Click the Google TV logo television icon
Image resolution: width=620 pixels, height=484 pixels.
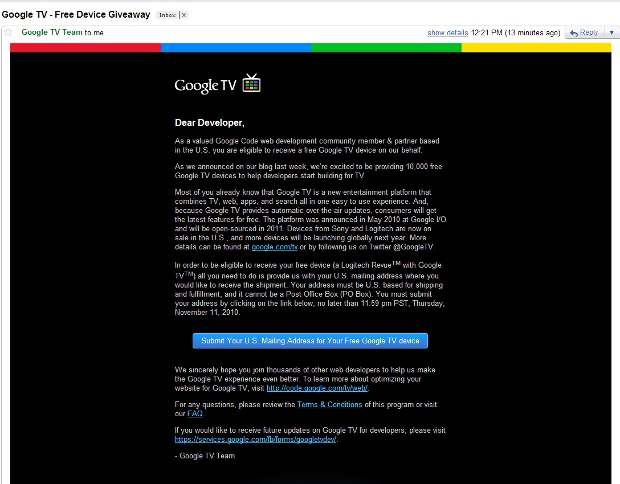coord(251,83)
